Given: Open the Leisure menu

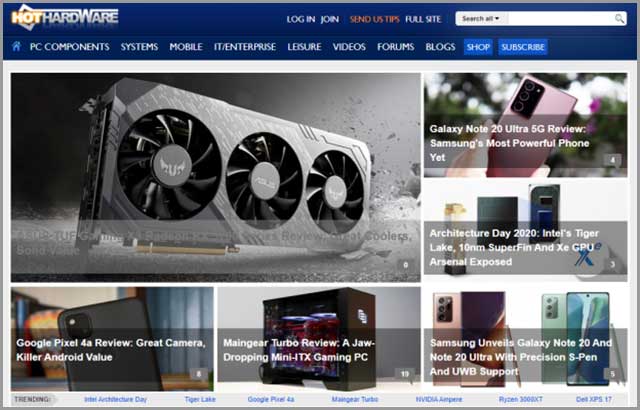Looking at the screenshot, I should tap(304, 47).
